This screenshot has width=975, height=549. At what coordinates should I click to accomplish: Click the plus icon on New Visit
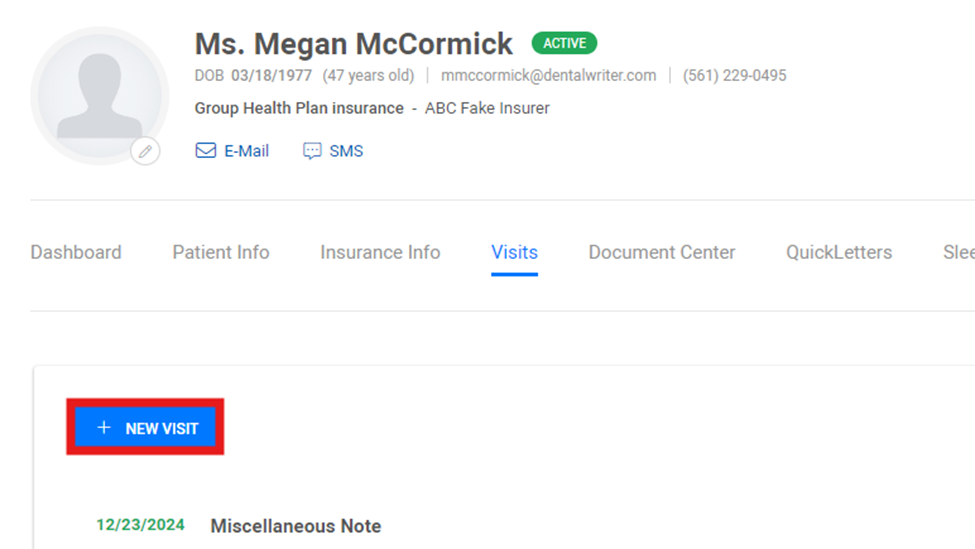104,428
